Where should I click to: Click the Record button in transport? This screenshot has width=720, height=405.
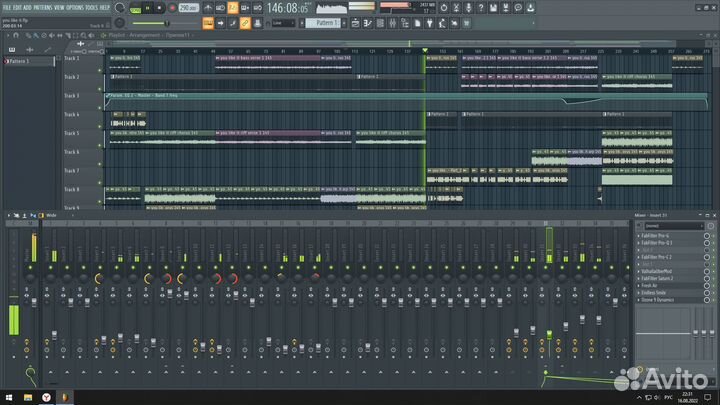point(171,8)
